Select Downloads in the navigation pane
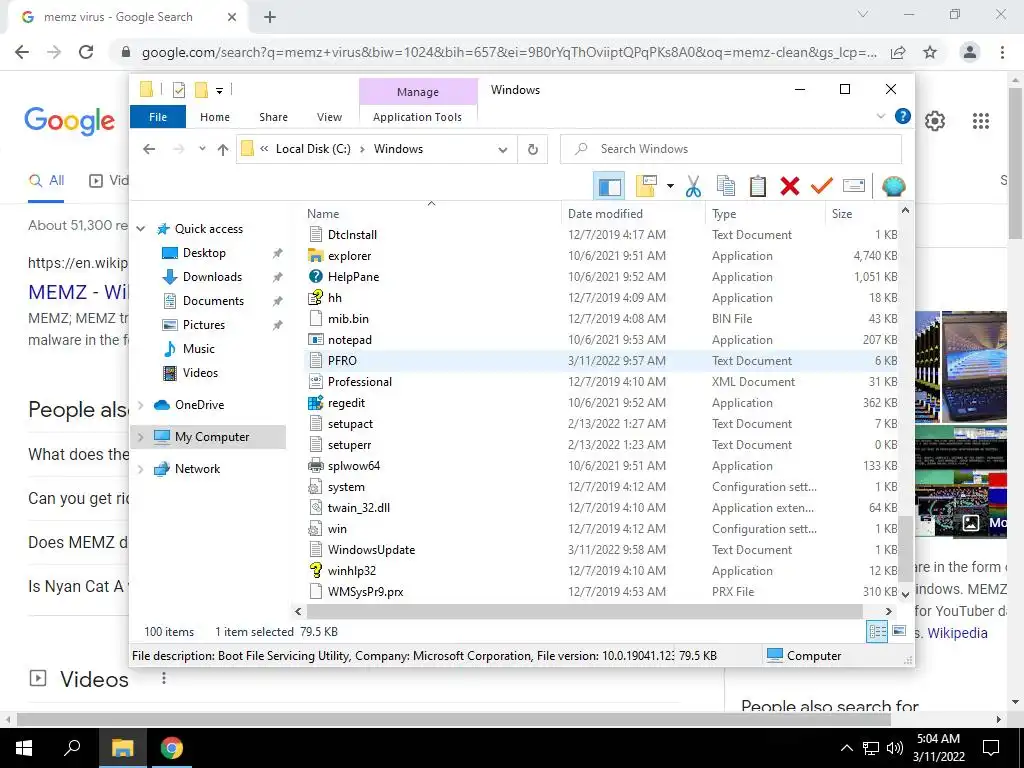1024x768 pixels. [212, 277]
